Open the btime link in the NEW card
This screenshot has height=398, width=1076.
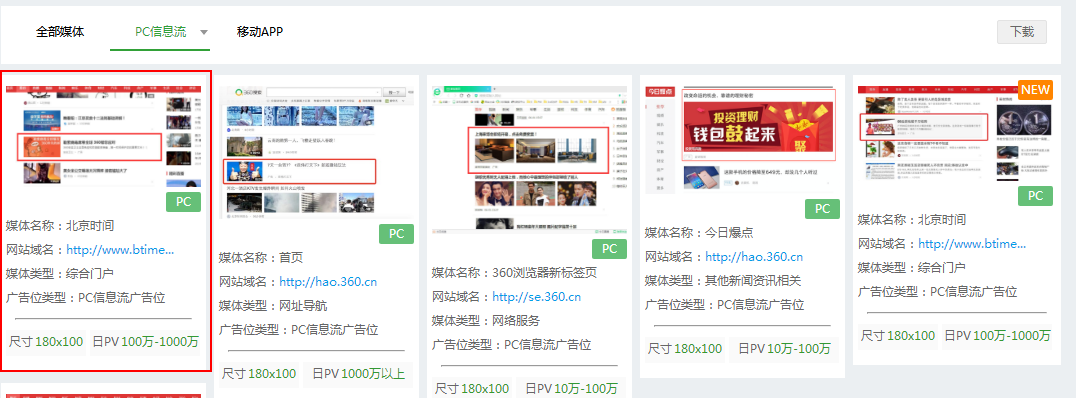point(972,244)
